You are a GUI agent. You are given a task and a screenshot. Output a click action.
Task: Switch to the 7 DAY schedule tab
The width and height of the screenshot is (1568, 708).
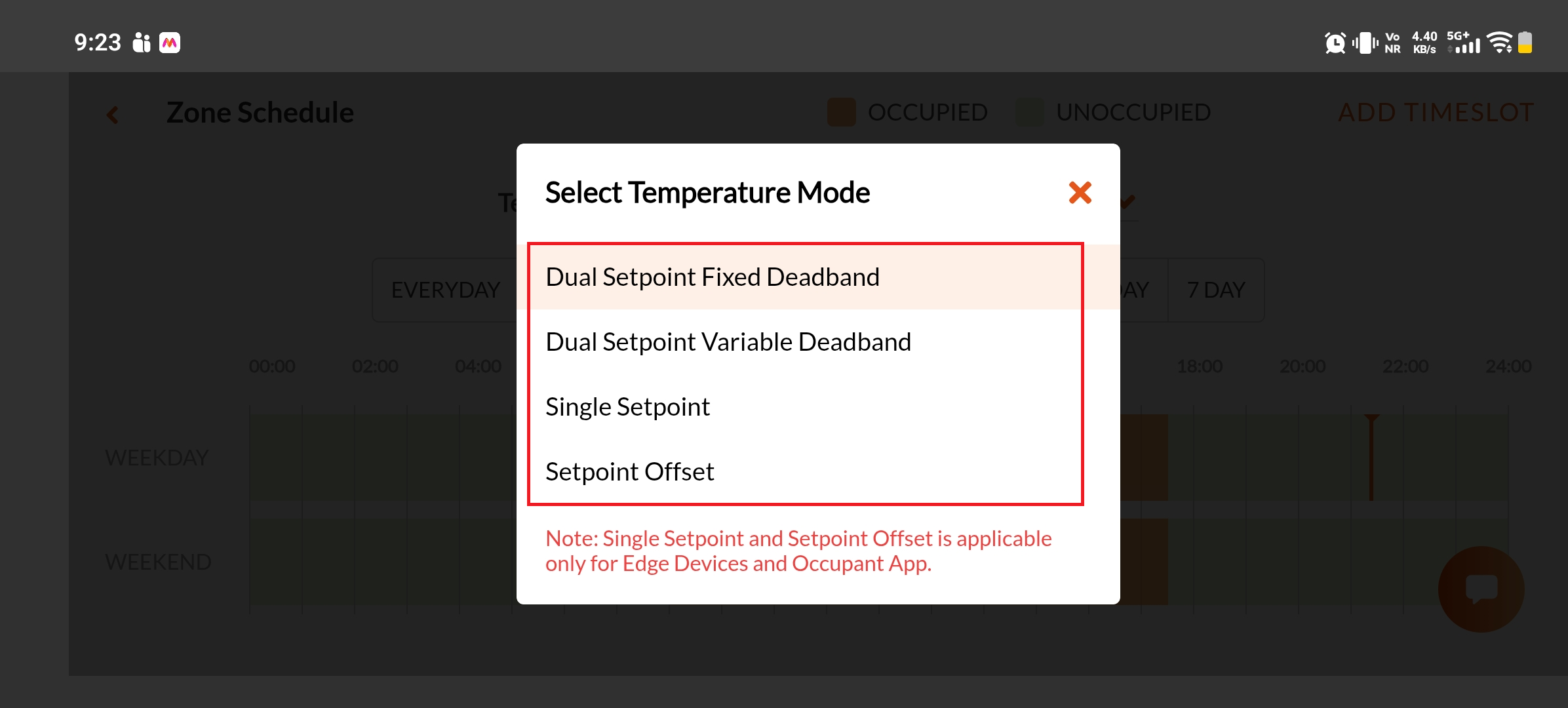[1216, 290]
